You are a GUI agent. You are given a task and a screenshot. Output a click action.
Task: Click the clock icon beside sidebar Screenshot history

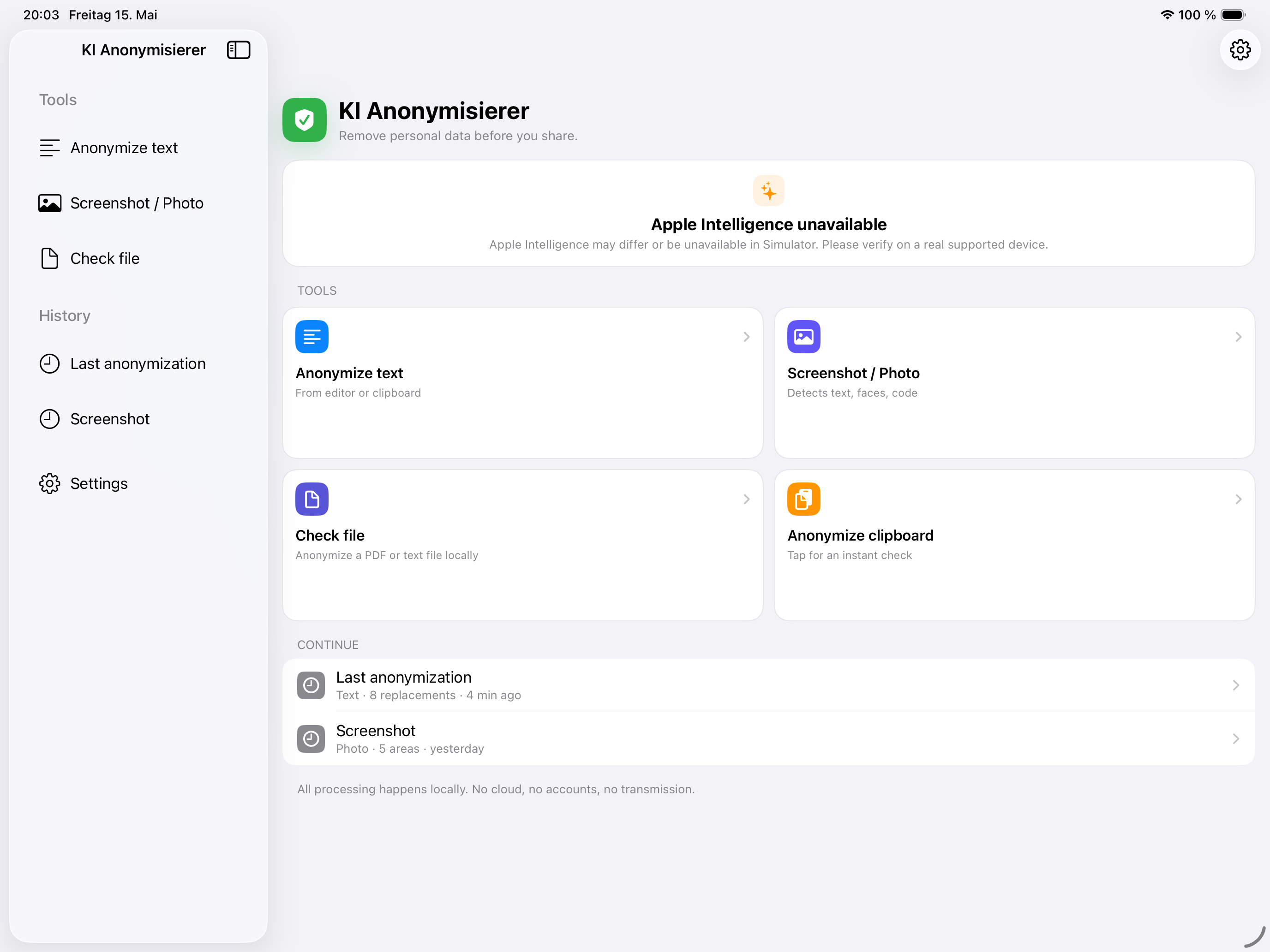(49, 419)
